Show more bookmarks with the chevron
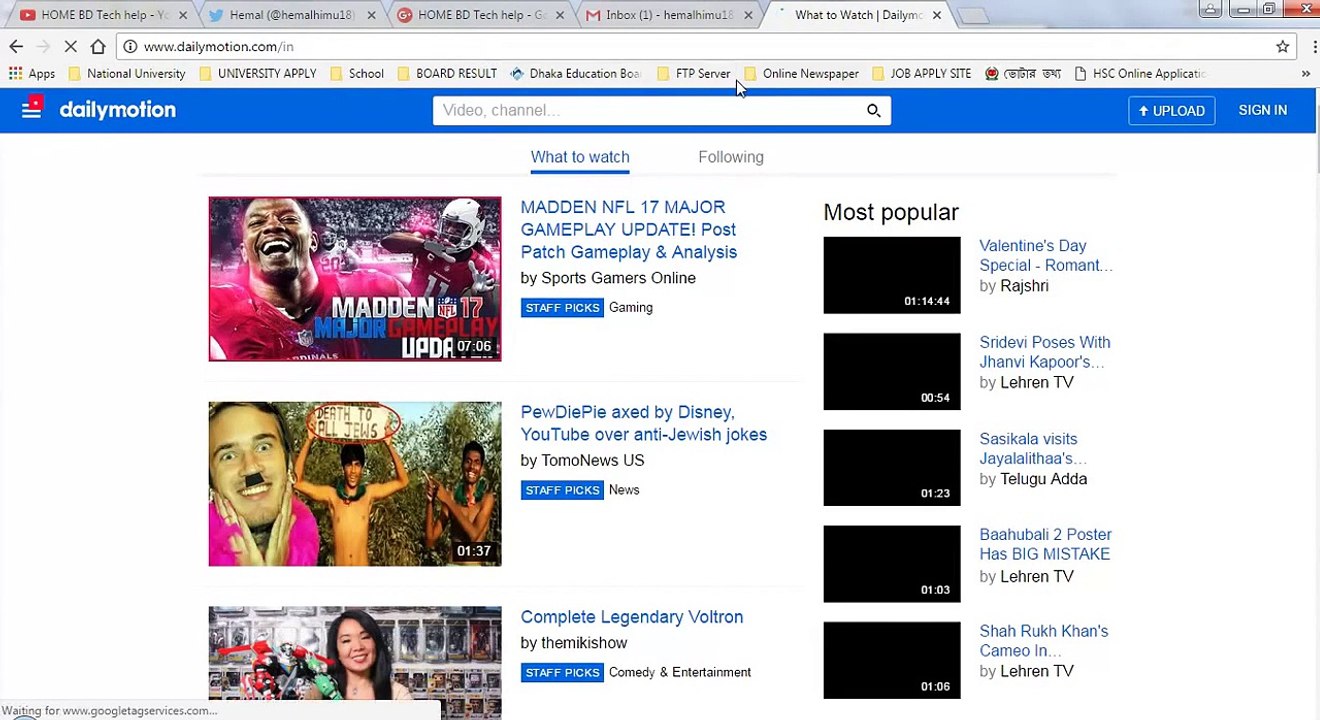1320x720 pixels. (x=1305, y=73)
